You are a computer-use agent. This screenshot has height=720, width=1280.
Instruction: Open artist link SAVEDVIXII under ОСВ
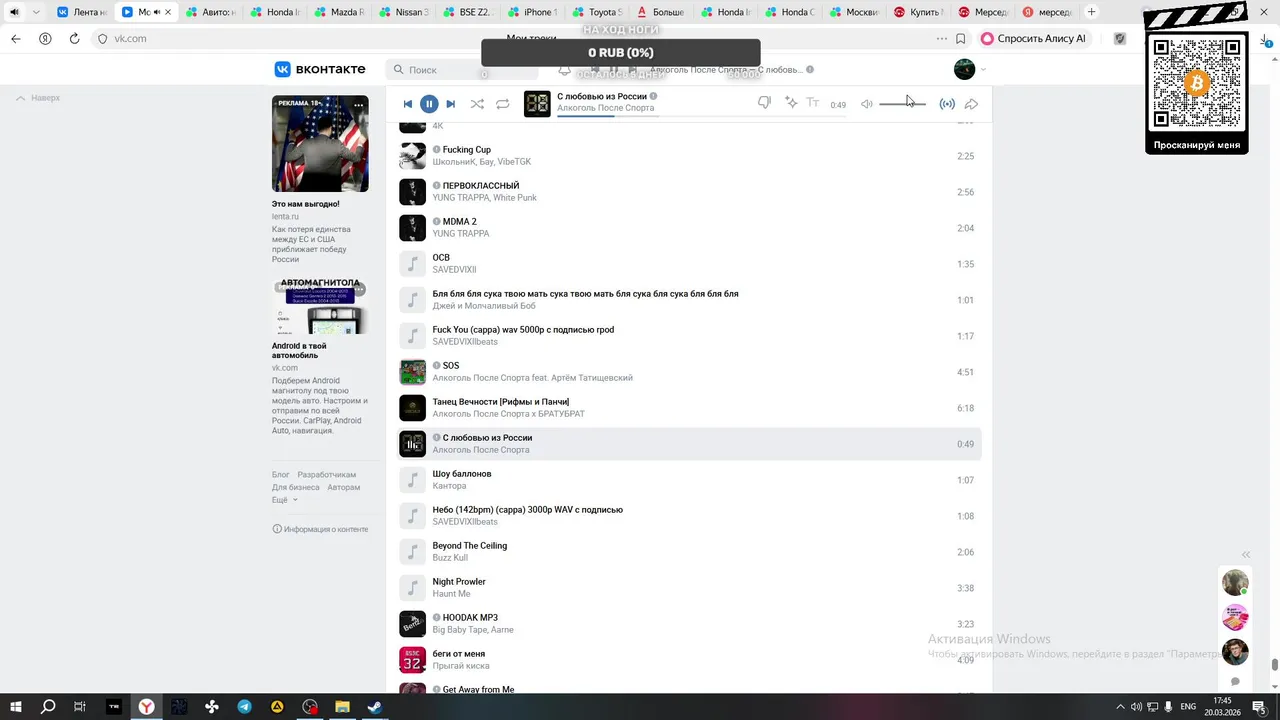coord(454,270)
